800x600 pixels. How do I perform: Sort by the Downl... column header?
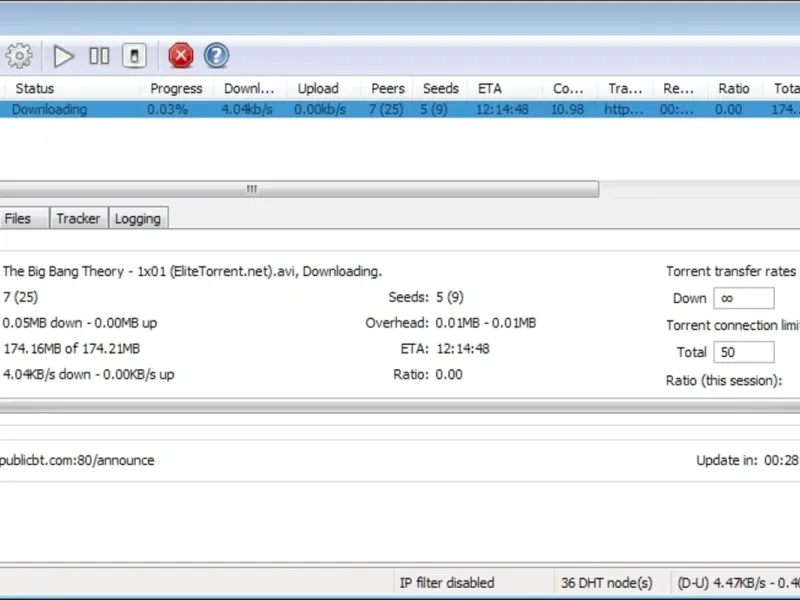click(249, 88)
